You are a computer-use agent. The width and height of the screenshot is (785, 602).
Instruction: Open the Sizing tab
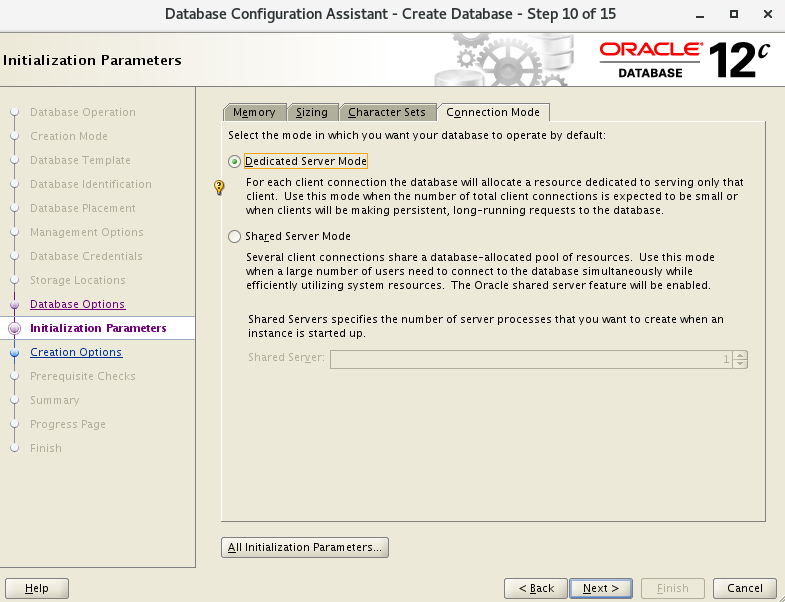[312, 112]
